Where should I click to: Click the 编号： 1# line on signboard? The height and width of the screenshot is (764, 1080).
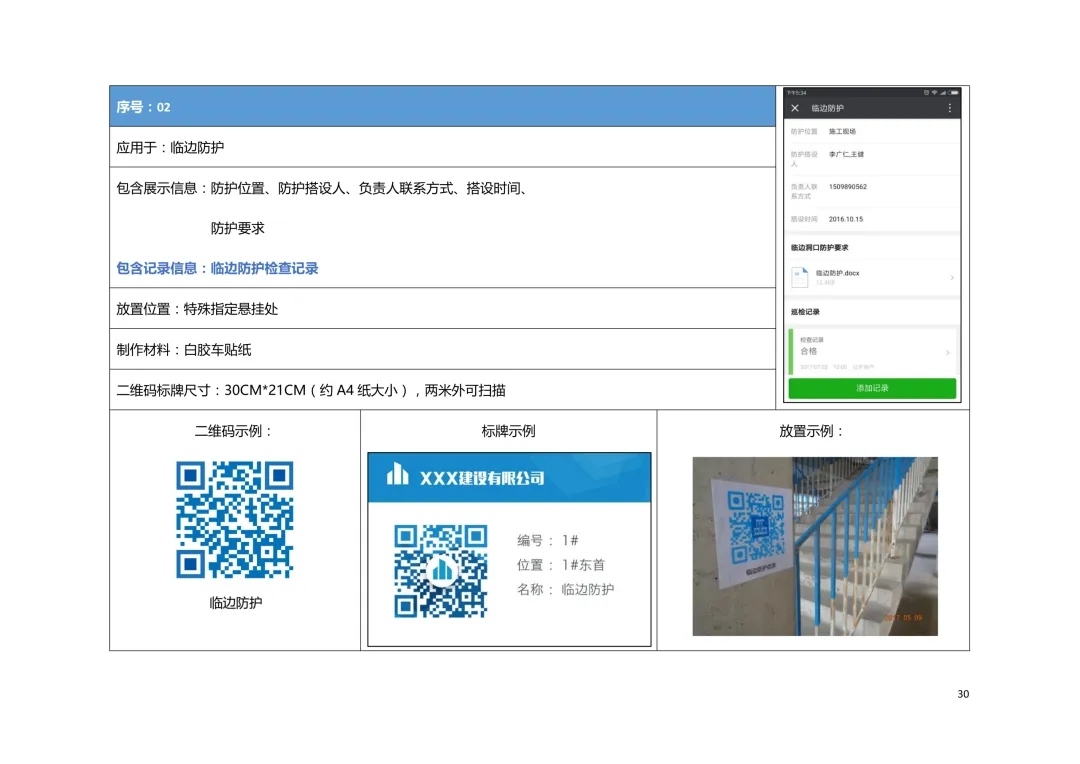pyautogui.click(x=548, y=540)
